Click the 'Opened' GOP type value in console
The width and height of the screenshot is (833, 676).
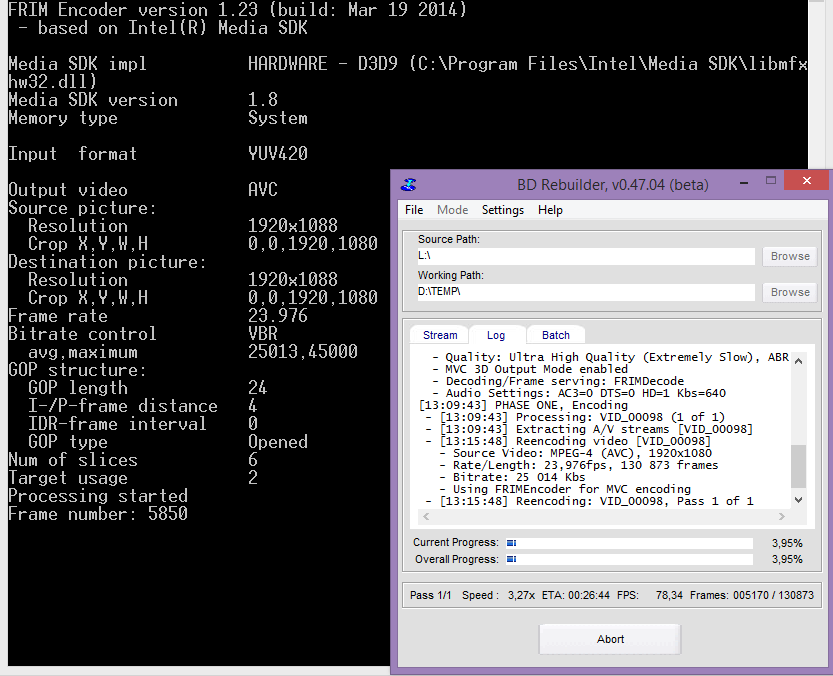[278, 442]
